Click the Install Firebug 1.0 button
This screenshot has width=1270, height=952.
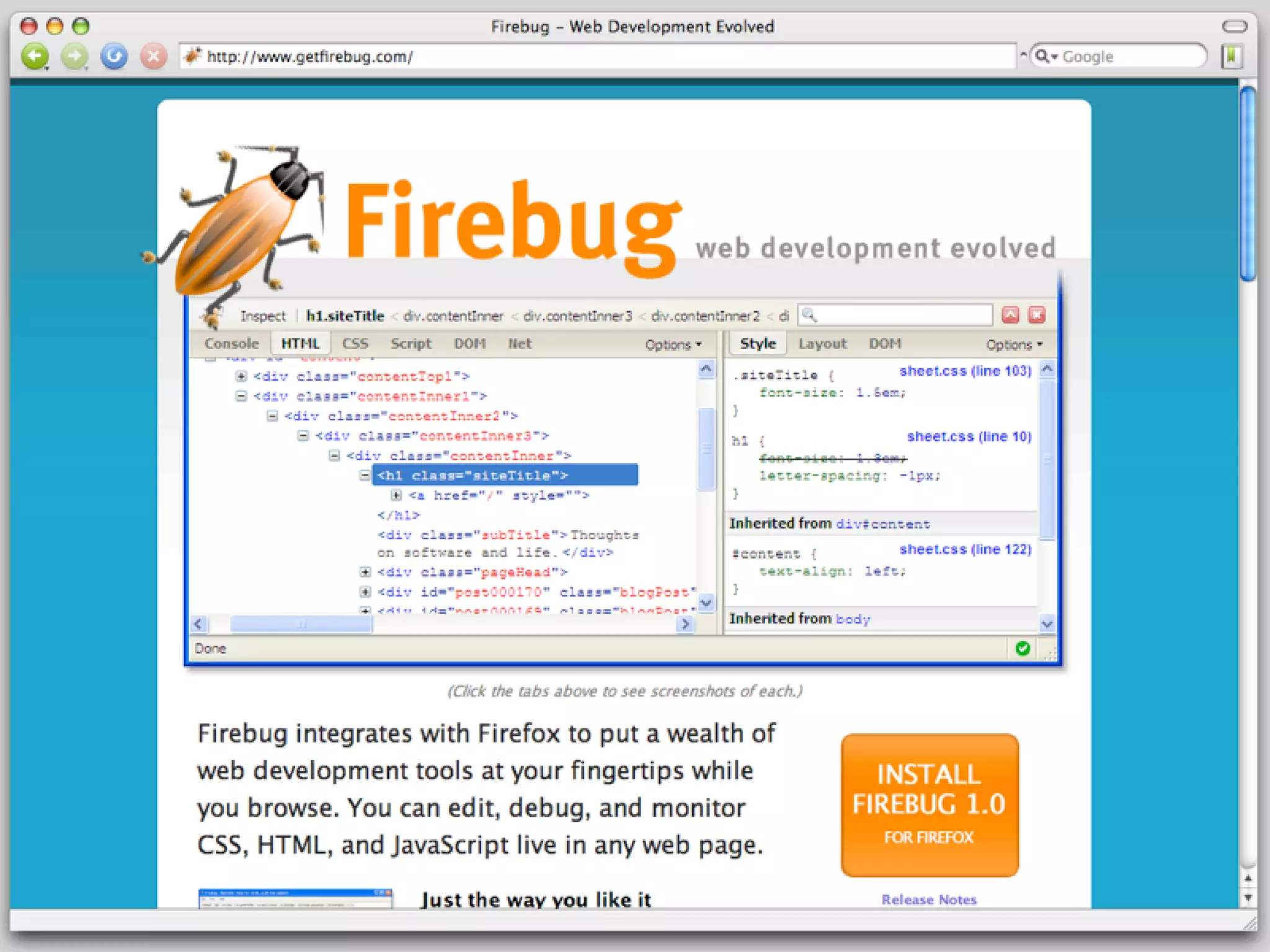click(930, 805)
